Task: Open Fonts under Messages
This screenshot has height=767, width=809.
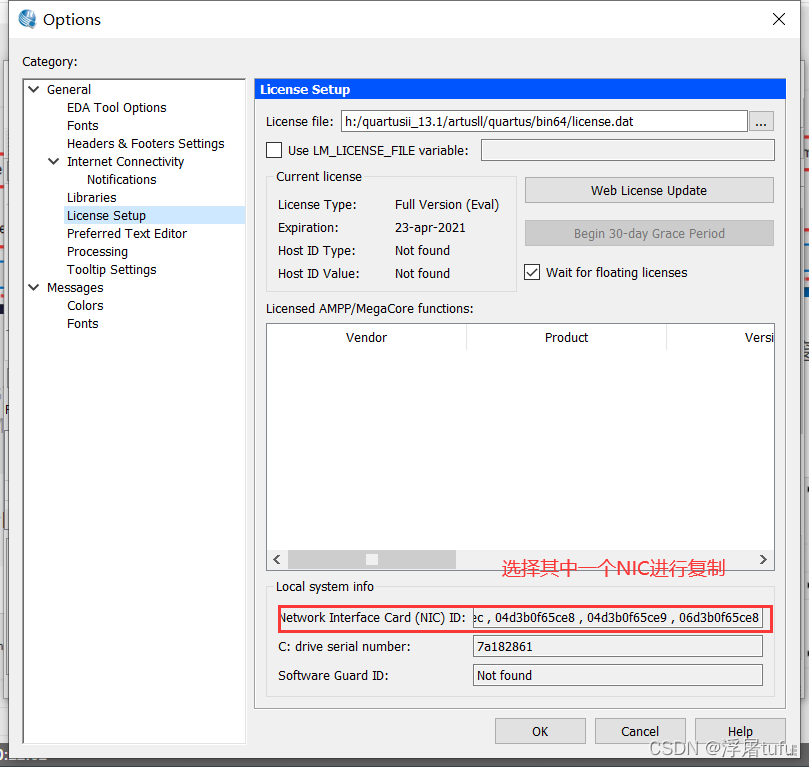Action: [x=83, y=323]
